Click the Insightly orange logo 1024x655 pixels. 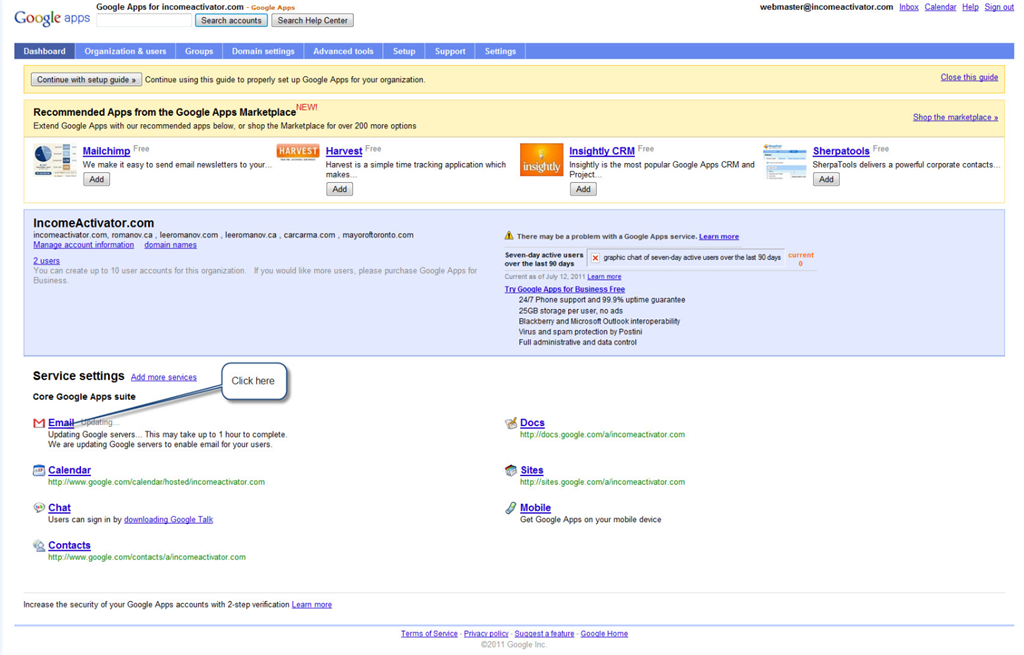pos(541,160)
